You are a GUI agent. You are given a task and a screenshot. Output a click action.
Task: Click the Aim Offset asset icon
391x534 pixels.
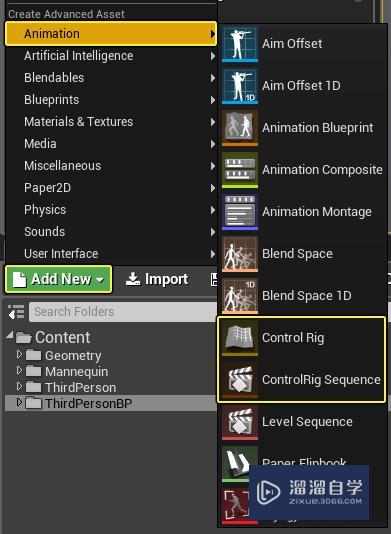[x=240, y=44]
